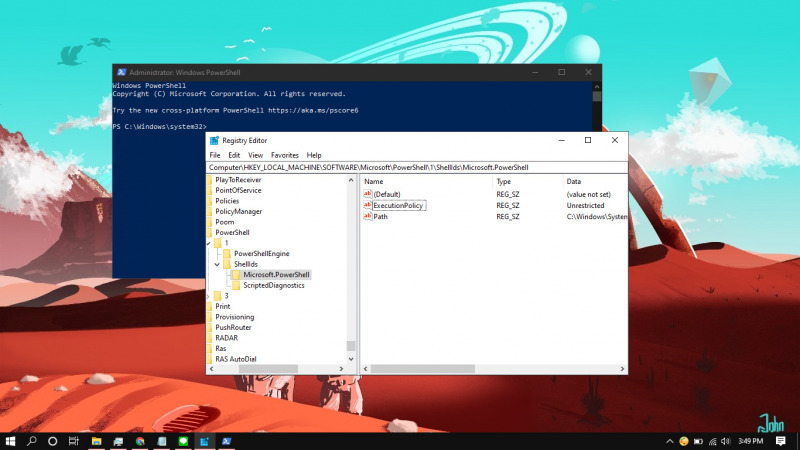Select the PointOfService key

pyautogui.click(x=238, y=190)
